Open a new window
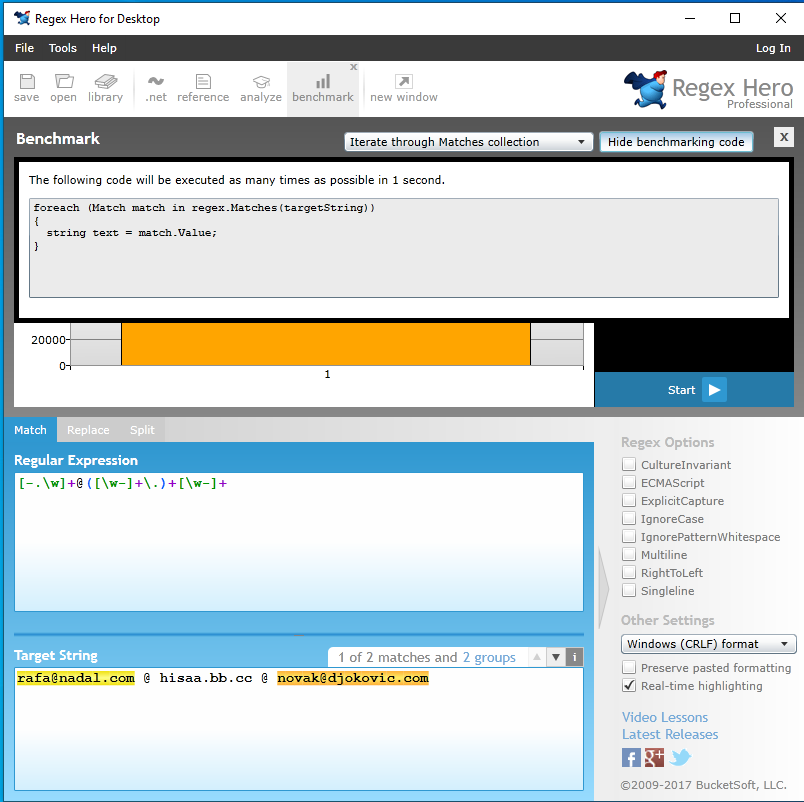 [404, 88]
